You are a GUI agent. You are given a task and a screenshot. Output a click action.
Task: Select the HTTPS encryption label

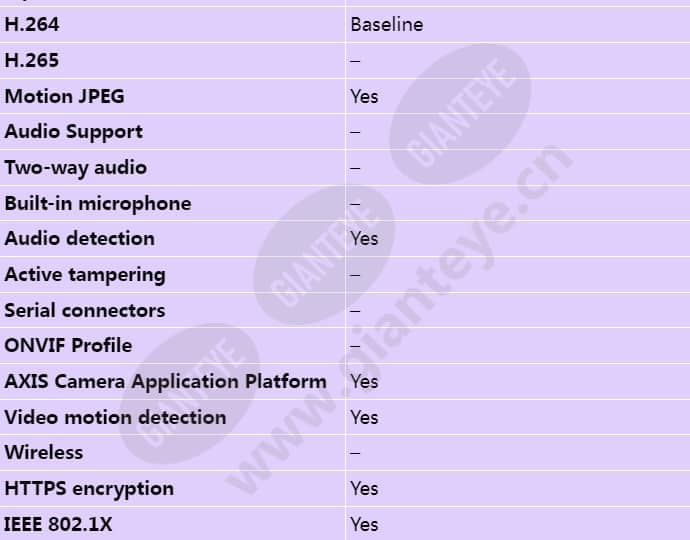89,489
